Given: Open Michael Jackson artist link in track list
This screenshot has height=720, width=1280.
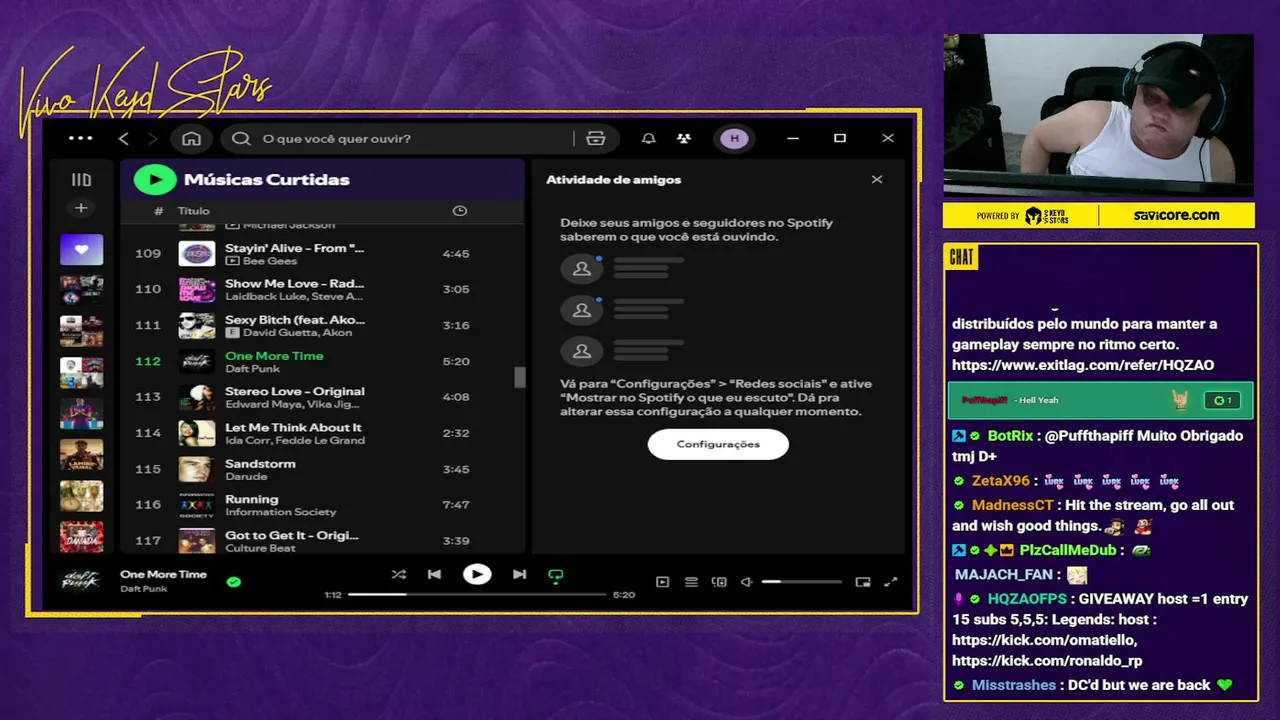Looking at the screenshot, I should coord(289,226).
